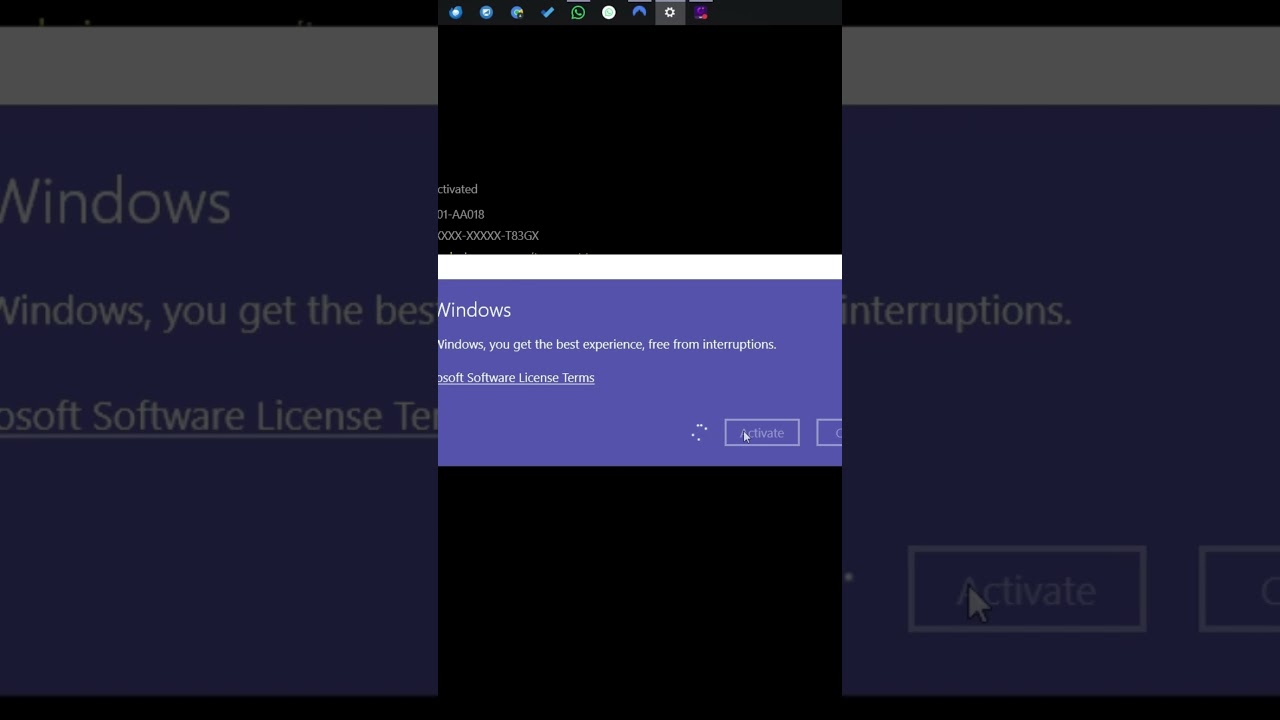Select the product key text ending T83GX

[x=489, y=236]
